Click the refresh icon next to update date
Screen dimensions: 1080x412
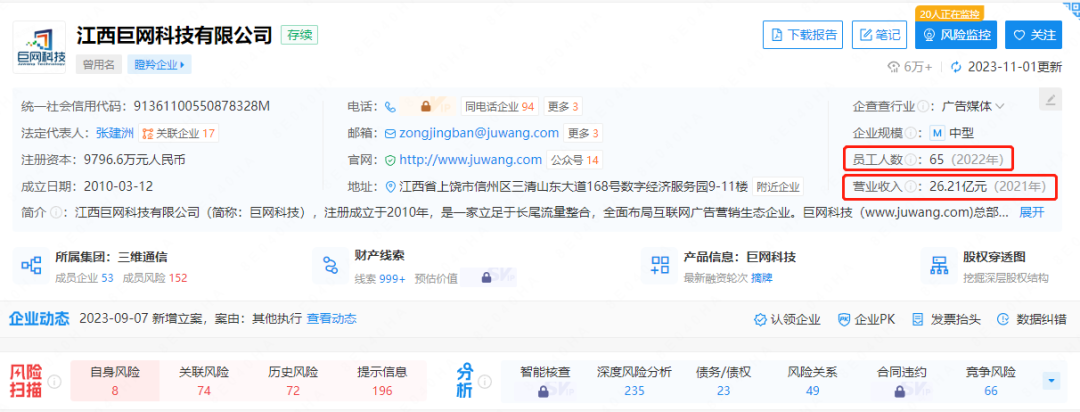coord(956,67)
